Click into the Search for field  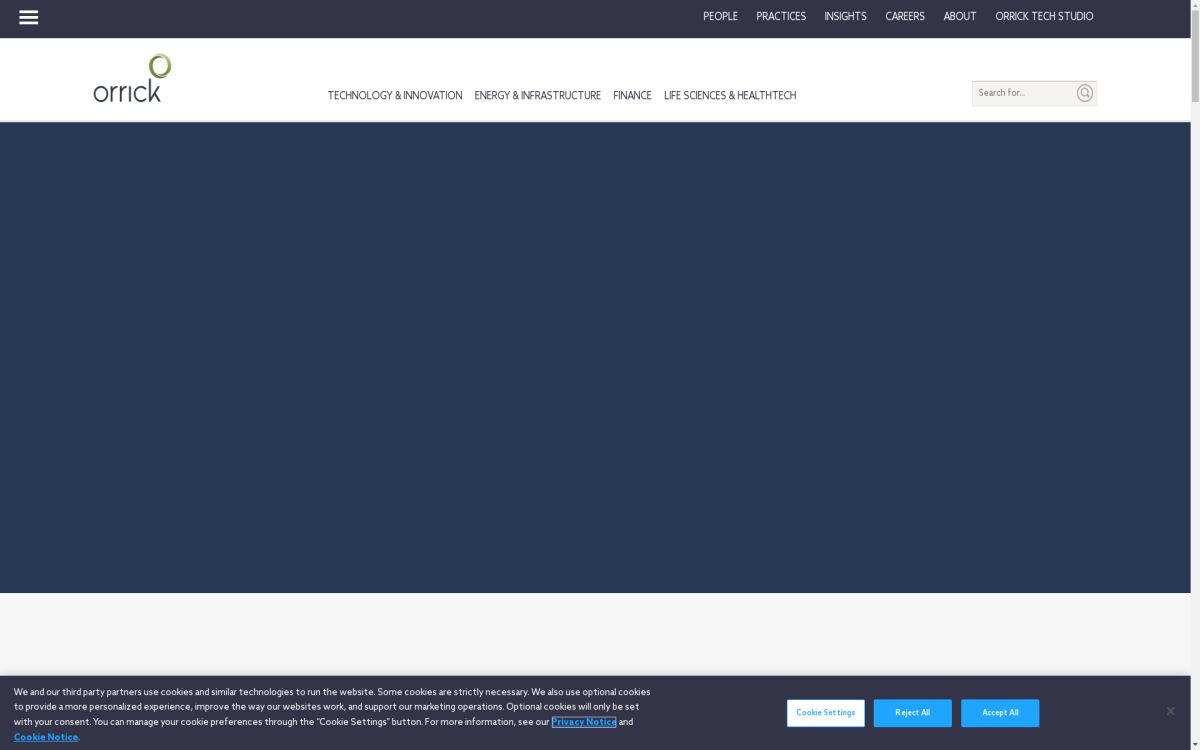tap(1022, 93)
